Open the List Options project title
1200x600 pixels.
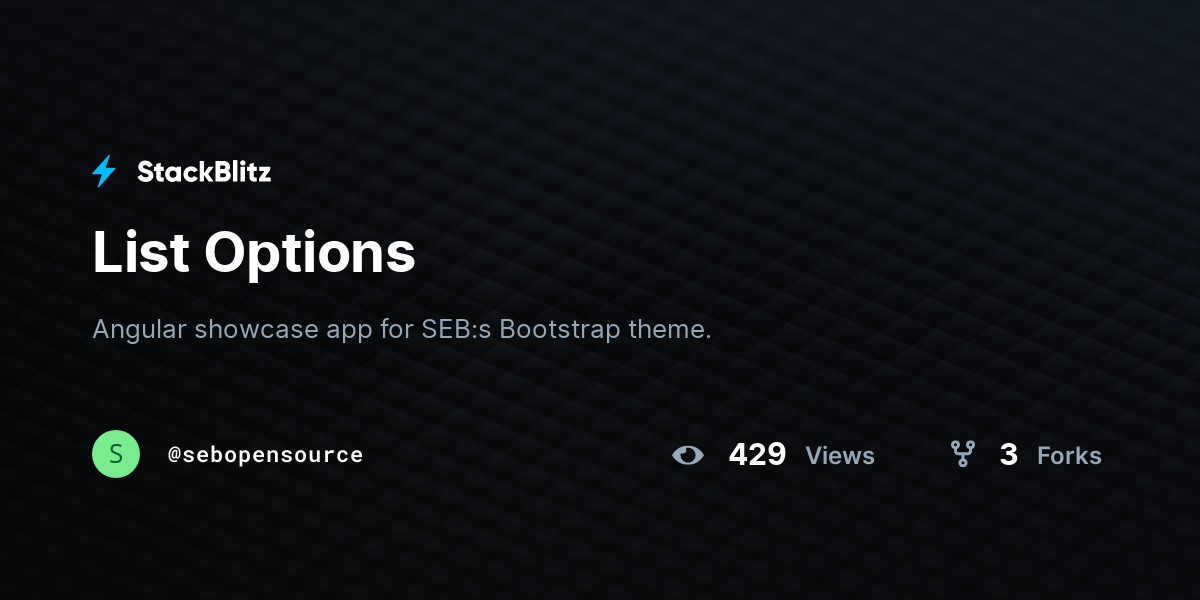[254, 252]
